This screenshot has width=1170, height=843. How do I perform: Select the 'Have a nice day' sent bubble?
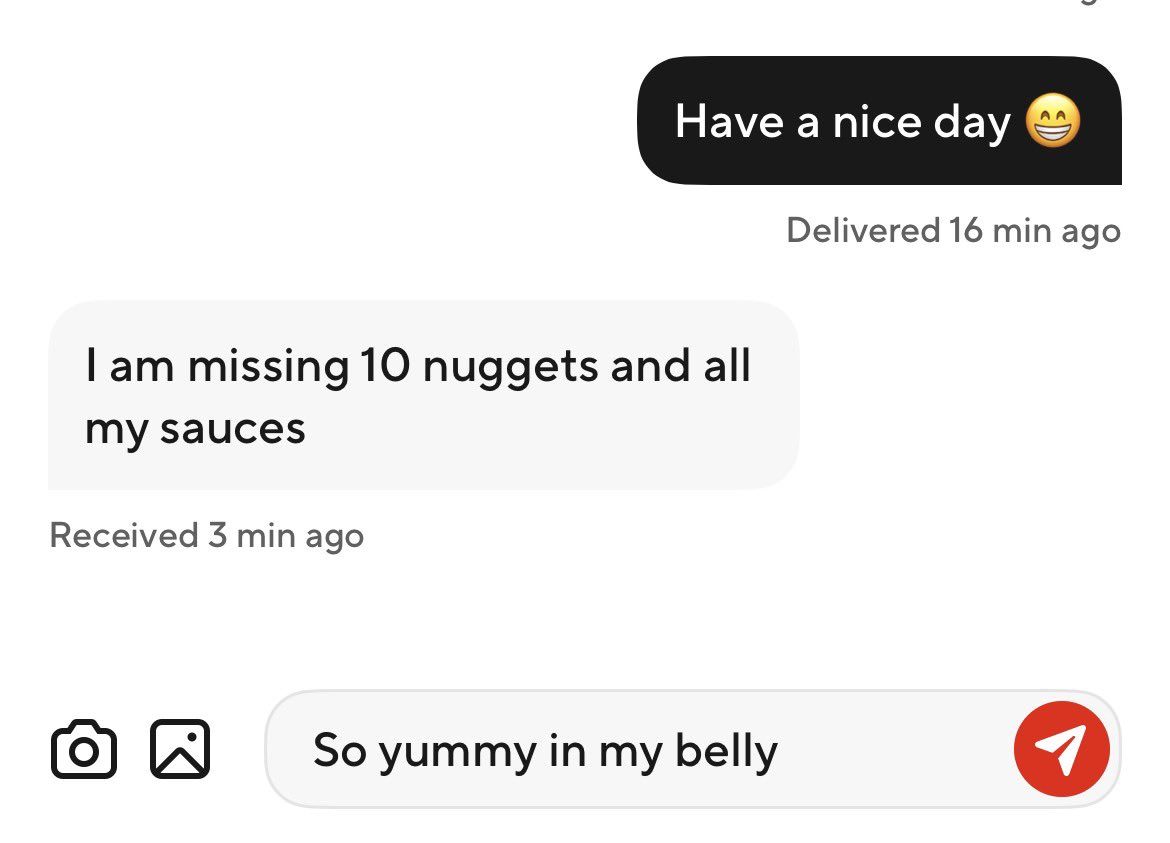click(x=879, y=120)
